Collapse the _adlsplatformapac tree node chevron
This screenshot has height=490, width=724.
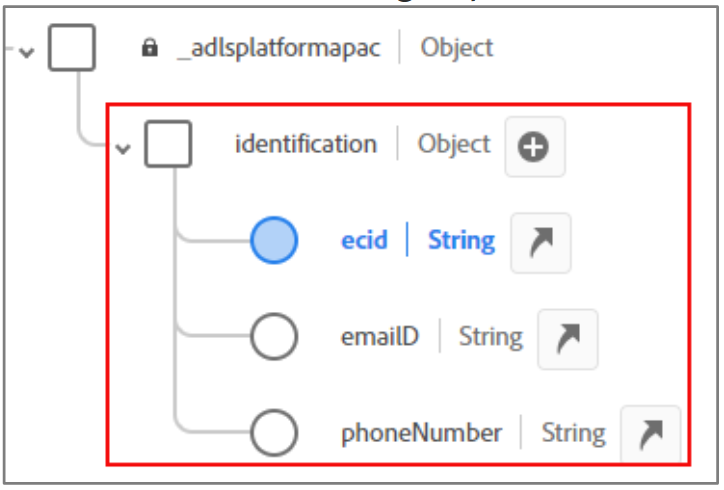pyautogui.click(x=27, y=52)
